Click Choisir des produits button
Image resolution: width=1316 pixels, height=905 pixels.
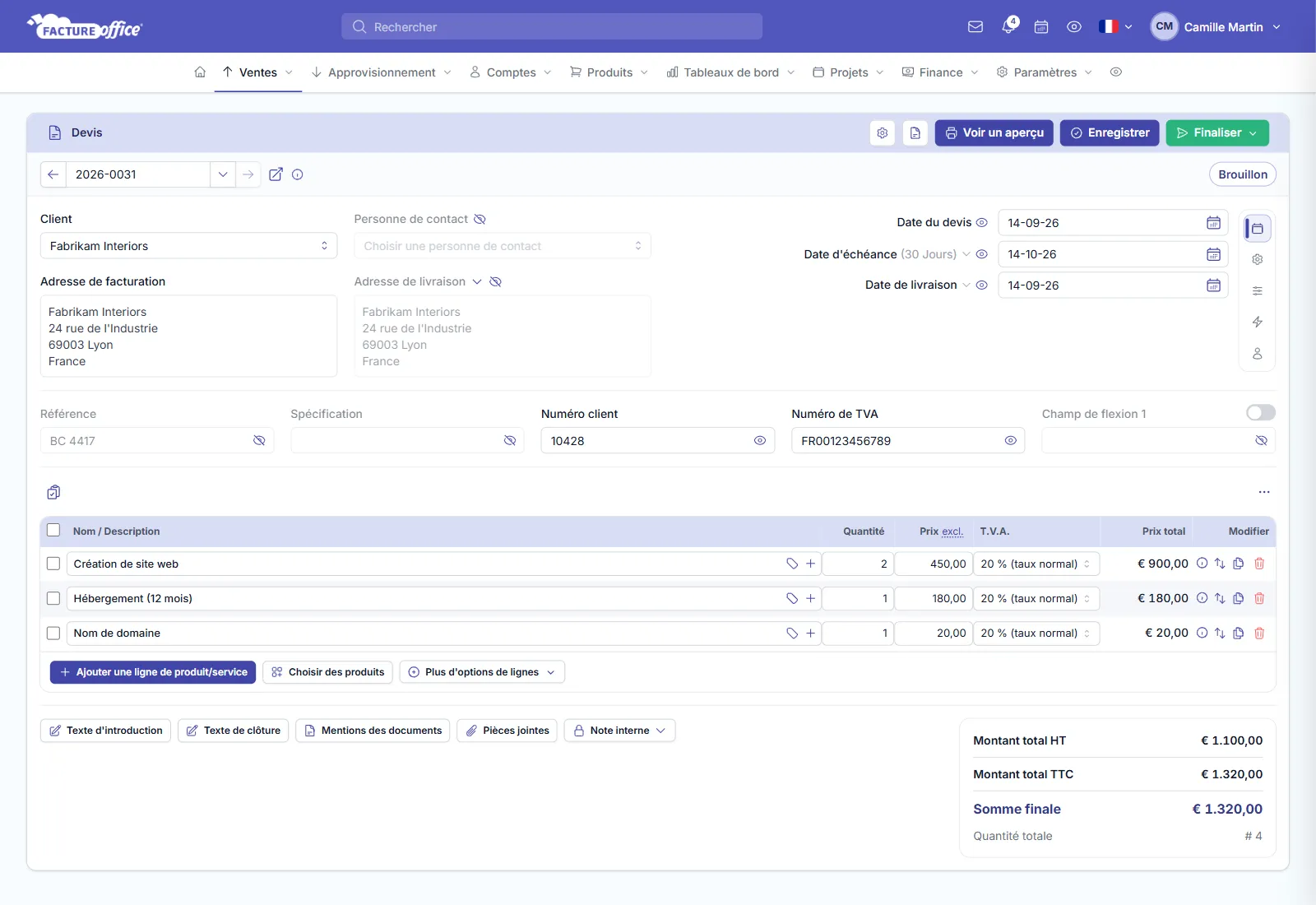[328, 672]
